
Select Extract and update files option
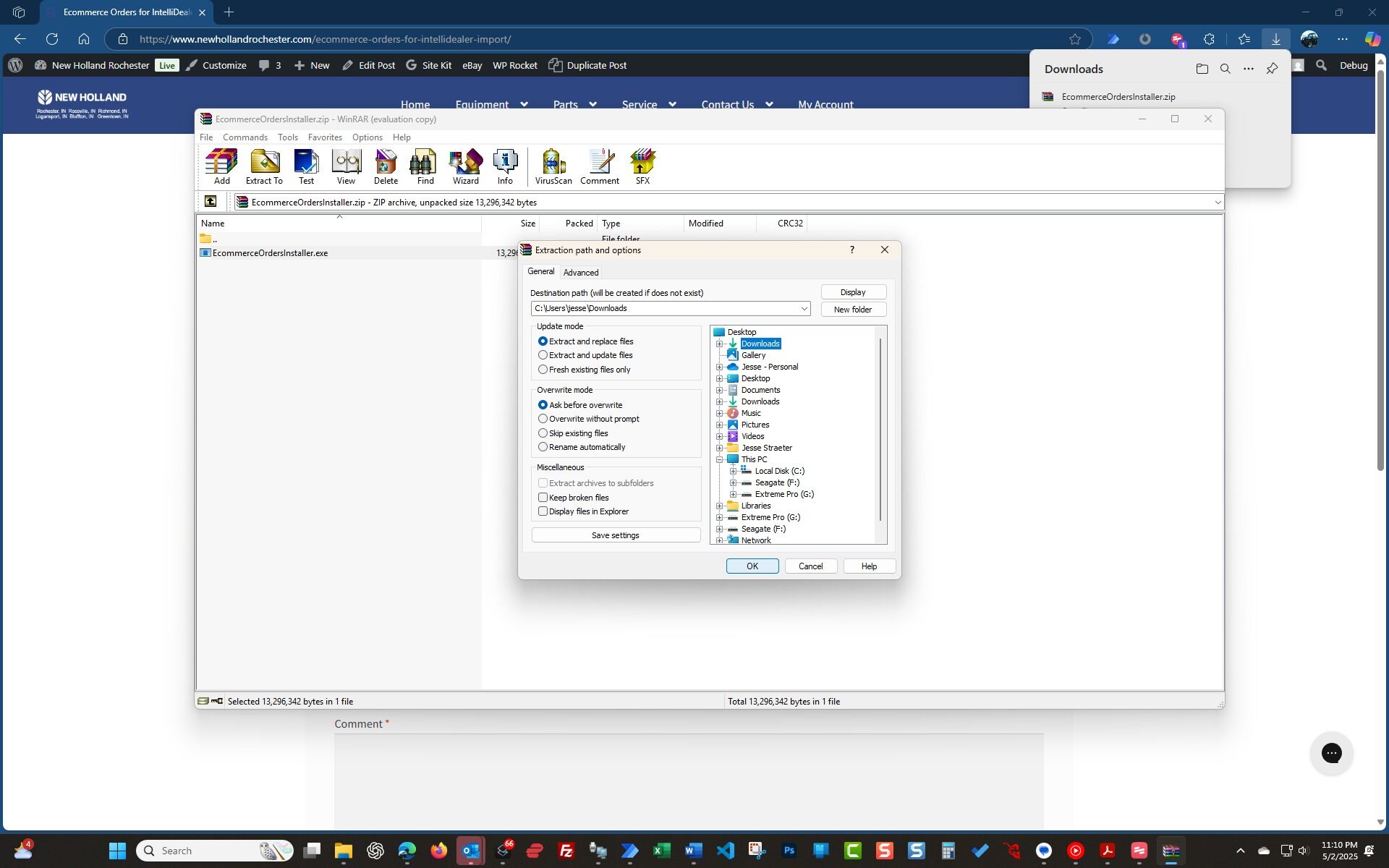543,355
